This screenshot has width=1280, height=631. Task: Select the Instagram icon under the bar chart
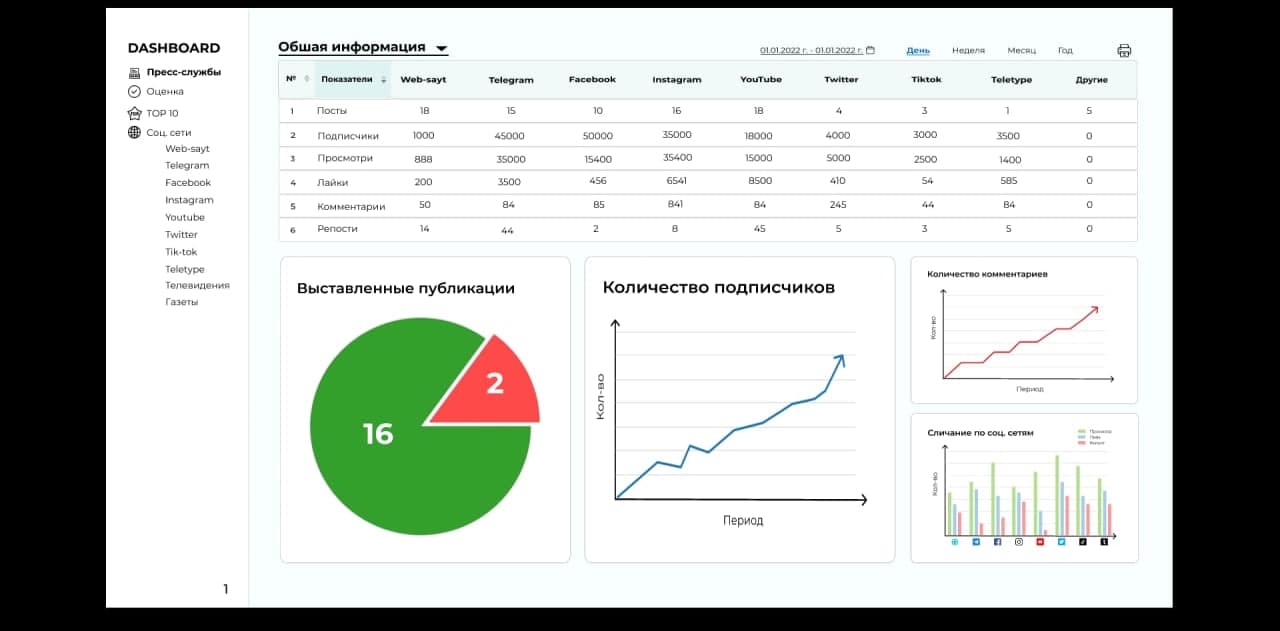1019,541
